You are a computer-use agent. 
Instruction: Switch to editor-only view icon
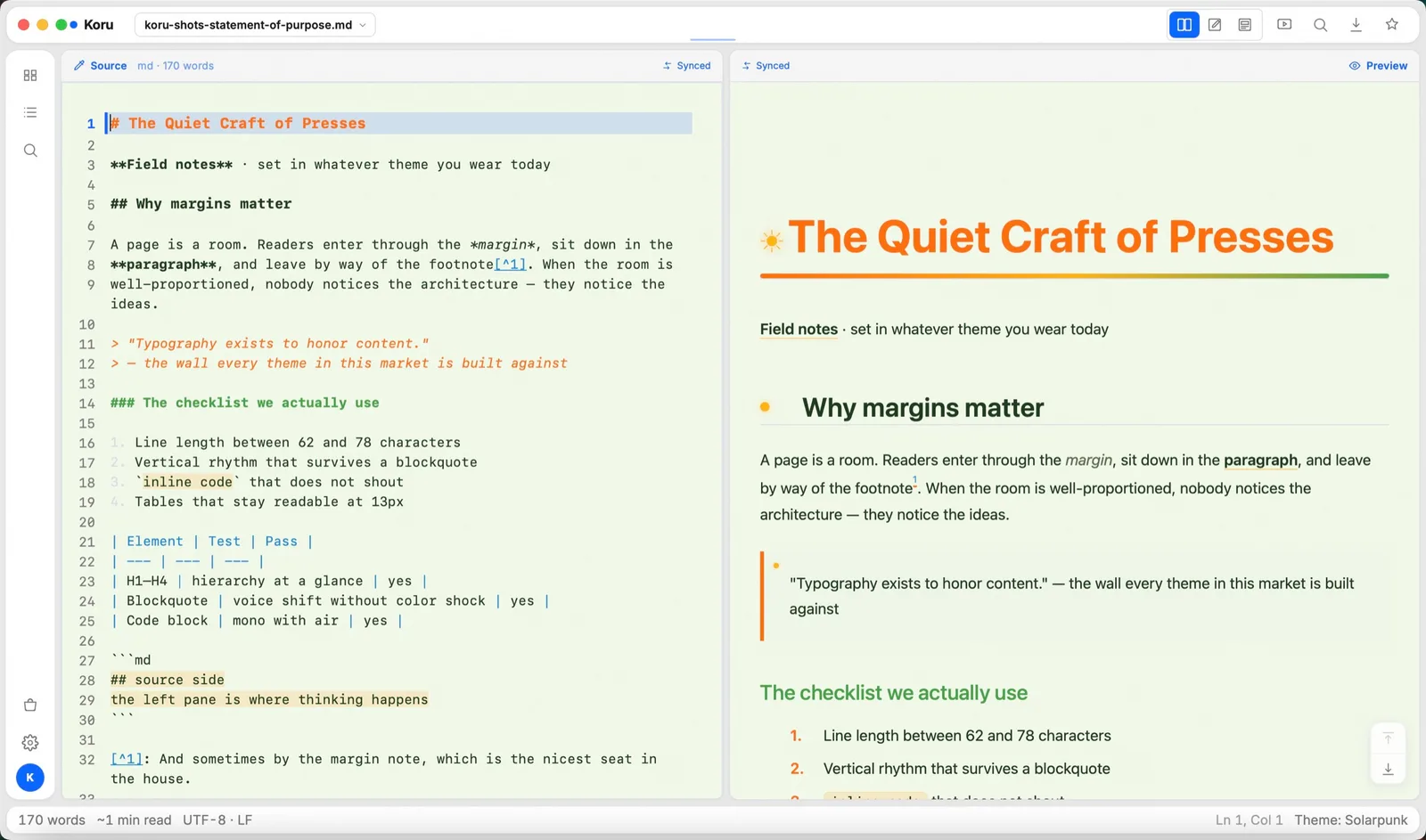pyautogui.click(x=1215, y=25)
